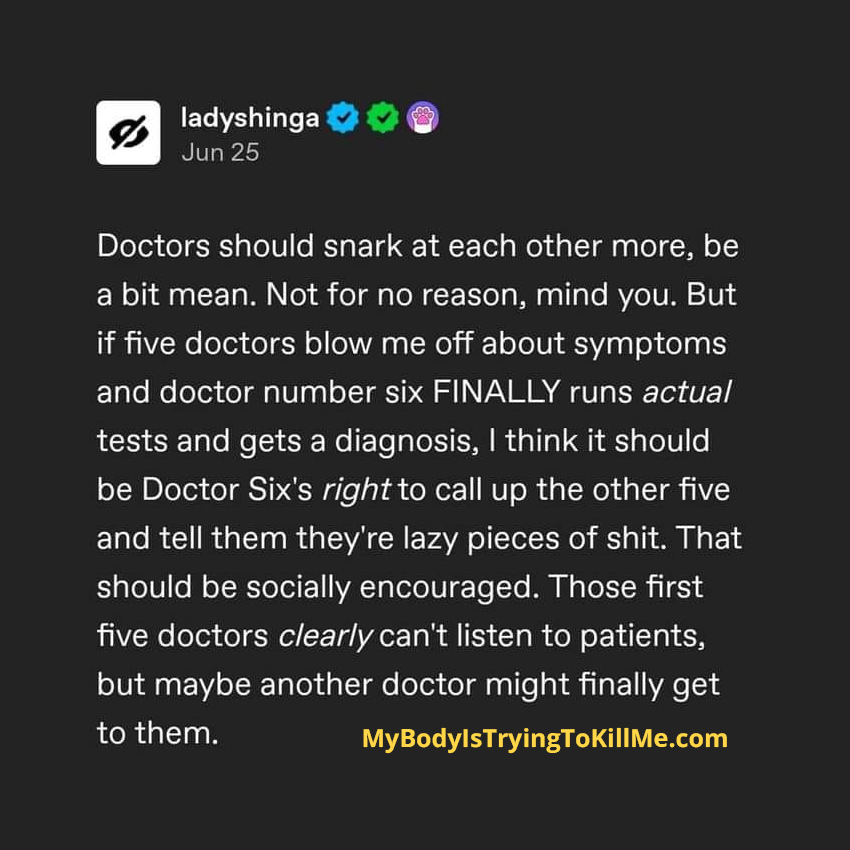Screen dimensions: 850x850
Task: Click the green checkmark badge
Action: tap(383, 117)
